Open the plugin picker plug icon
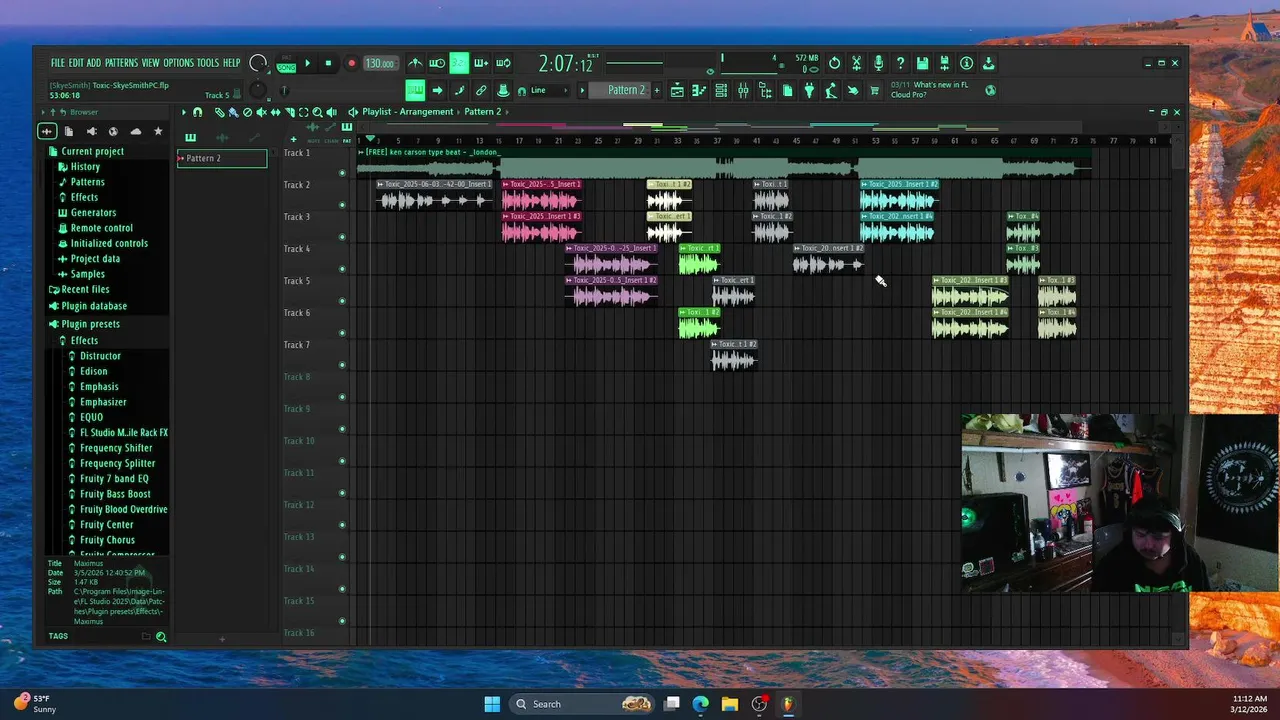The image size is (1280, 720). click(x=809, y=90)
